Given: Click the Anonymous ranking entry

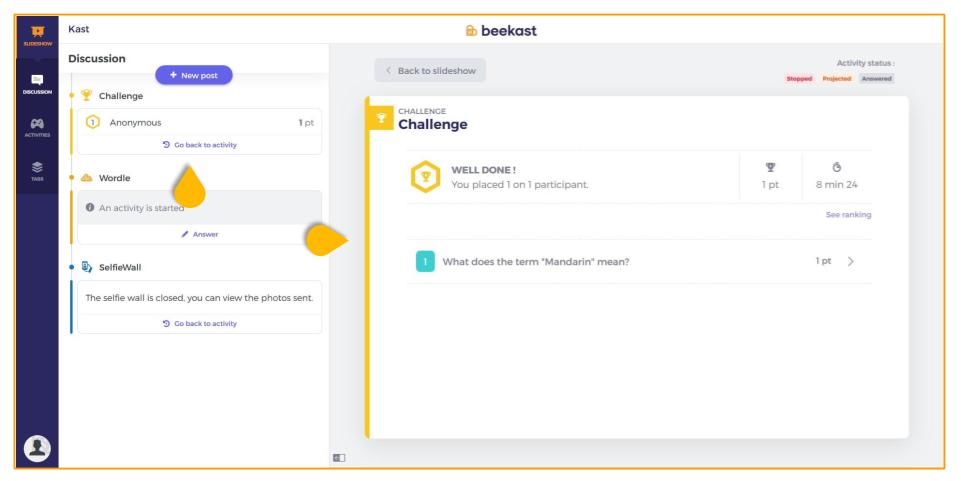Looking at the screenshot, I should (x=199, y=123).
